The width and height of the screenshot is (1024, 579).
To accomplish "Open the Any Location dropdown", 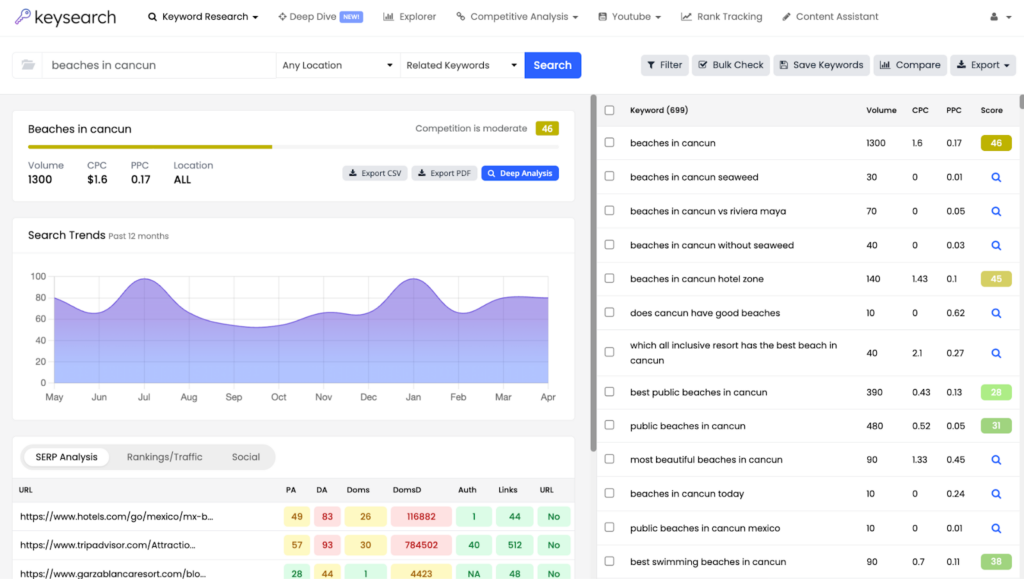I will (x=338, y=65).
